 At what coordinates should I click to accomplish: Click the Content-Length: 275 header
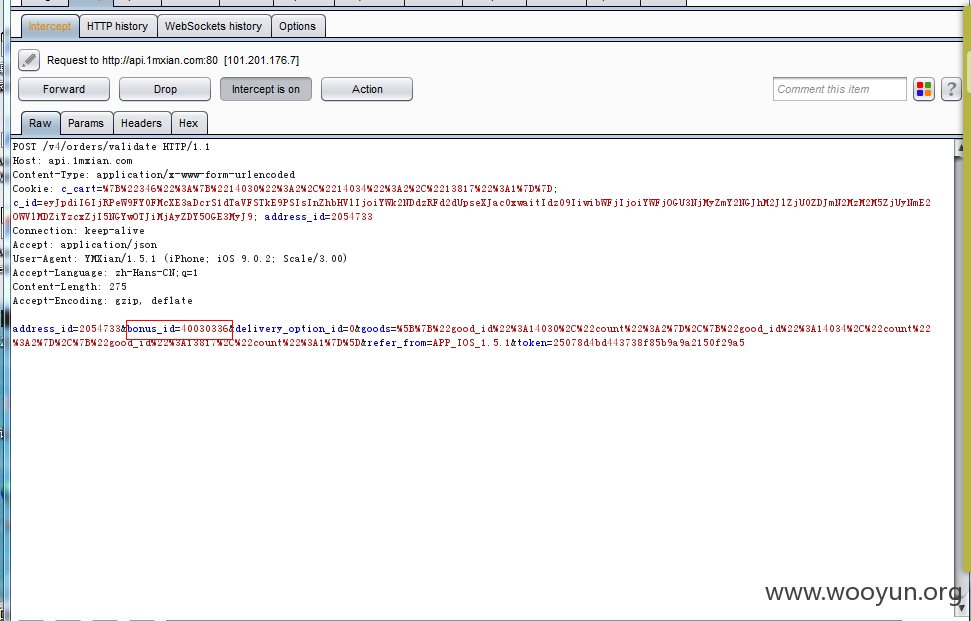click(x=69, y=287)
